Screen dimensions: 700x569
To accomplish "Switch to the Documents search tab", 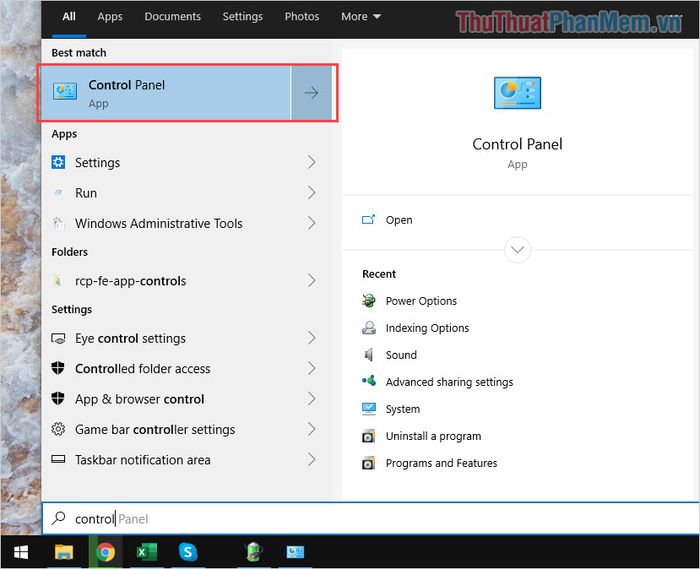I will point(172,17).
